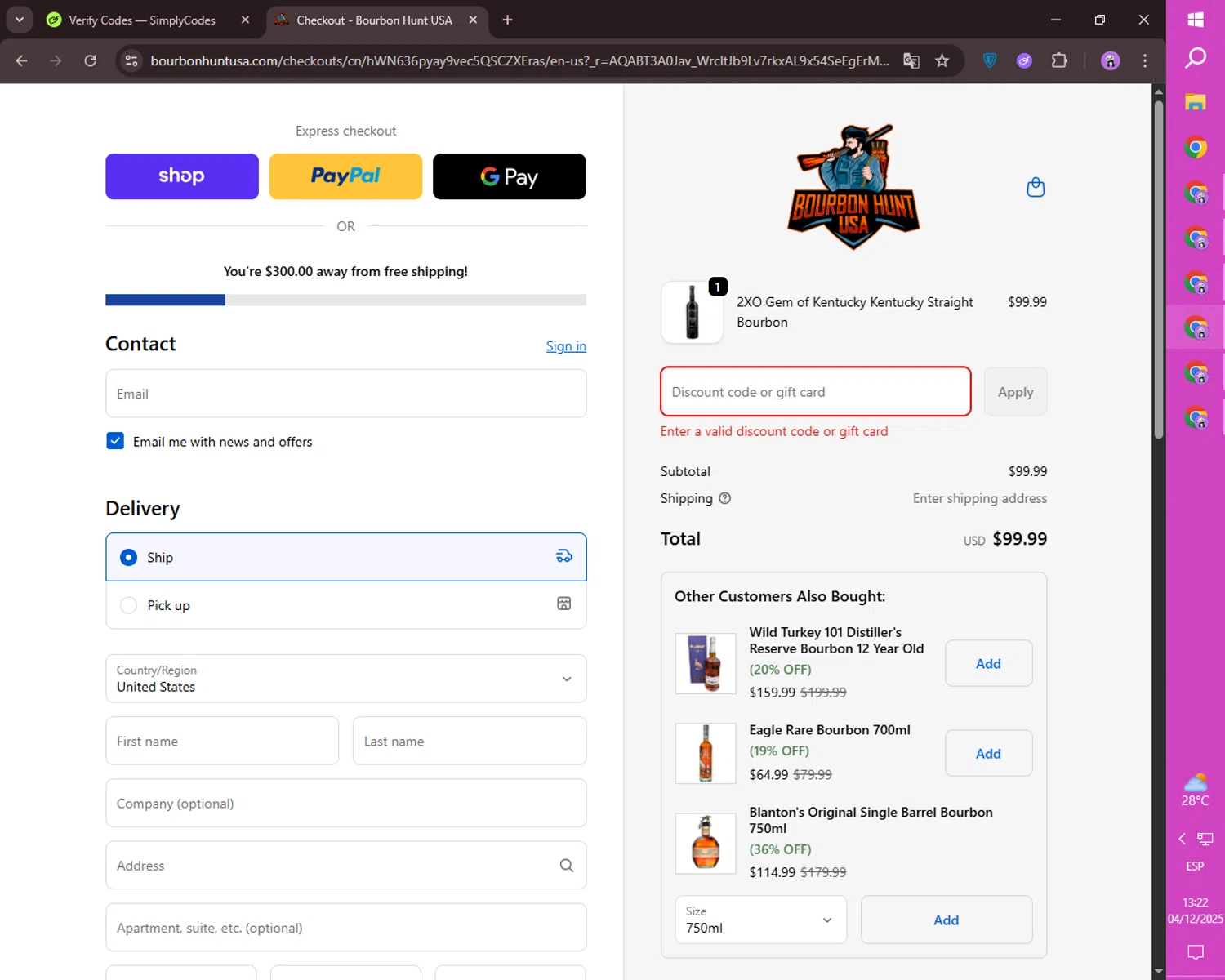This screenshot has width=1225, height=980.
Task: Click the free shipping progress bar
Action: [x=345, y=300]
